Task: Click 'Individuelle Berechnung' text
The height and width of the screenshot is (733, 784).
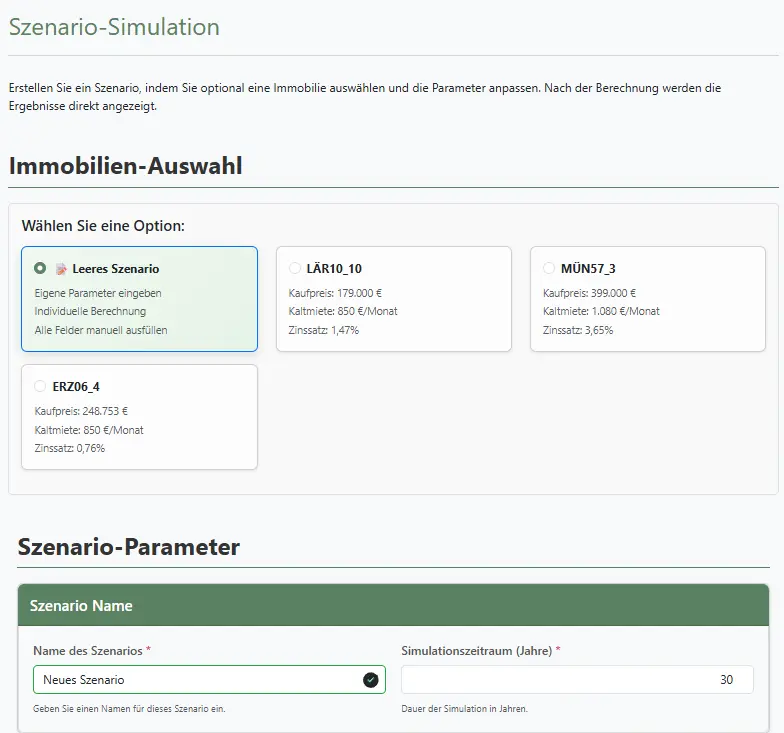Action: [90, 311]
